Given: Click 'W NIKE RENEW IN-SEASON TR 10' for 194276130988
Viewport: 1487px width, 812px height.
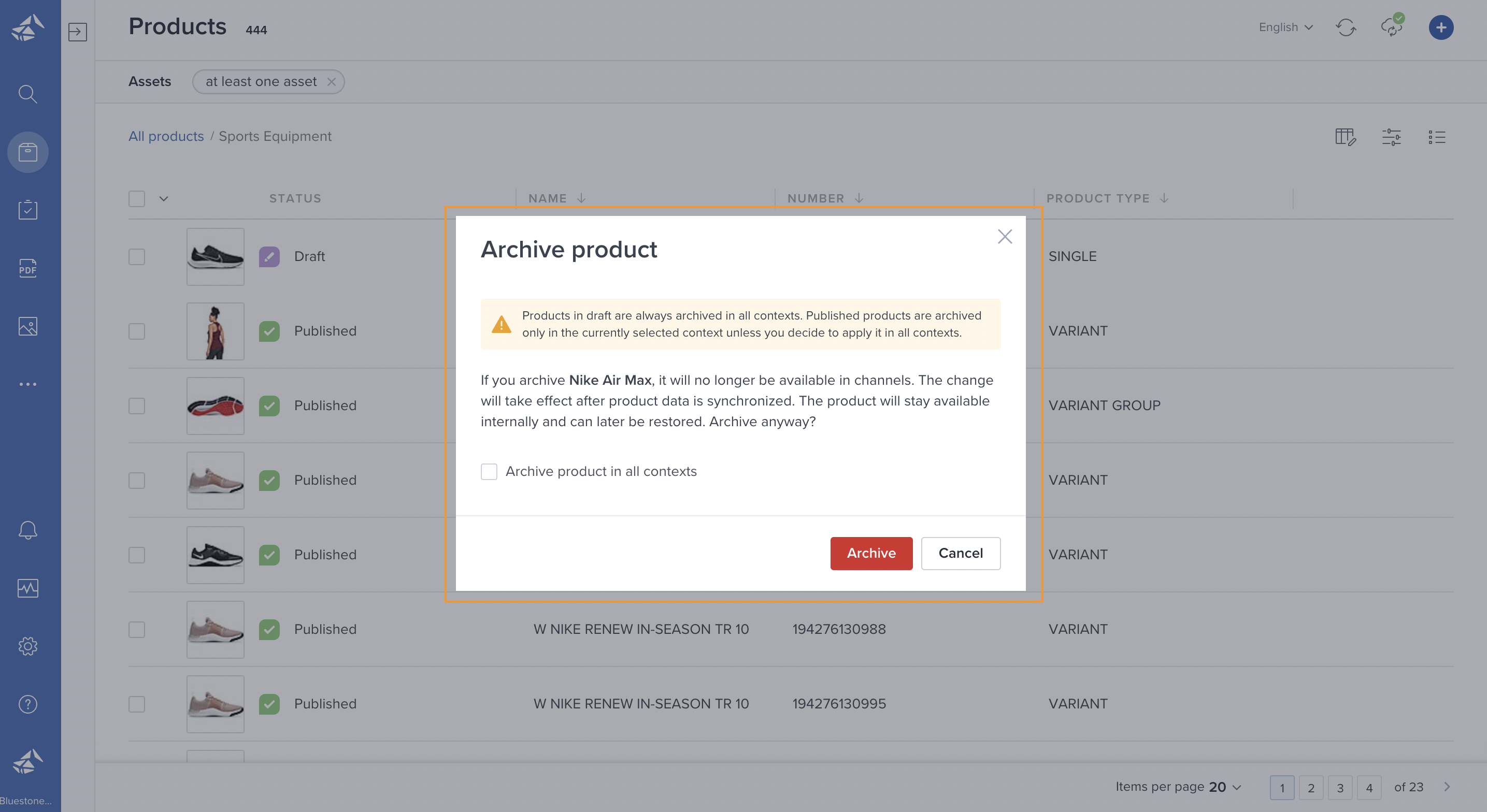Looking at the screenshot, I should (x=641, y=629).
